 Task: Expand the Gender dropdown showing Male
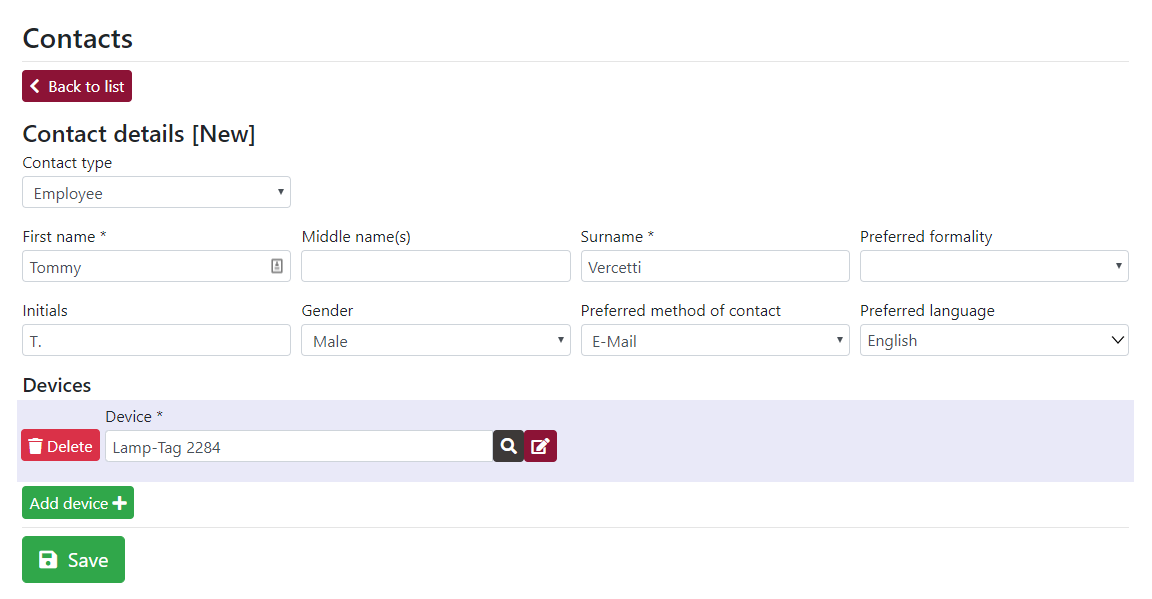click(436, 340)
